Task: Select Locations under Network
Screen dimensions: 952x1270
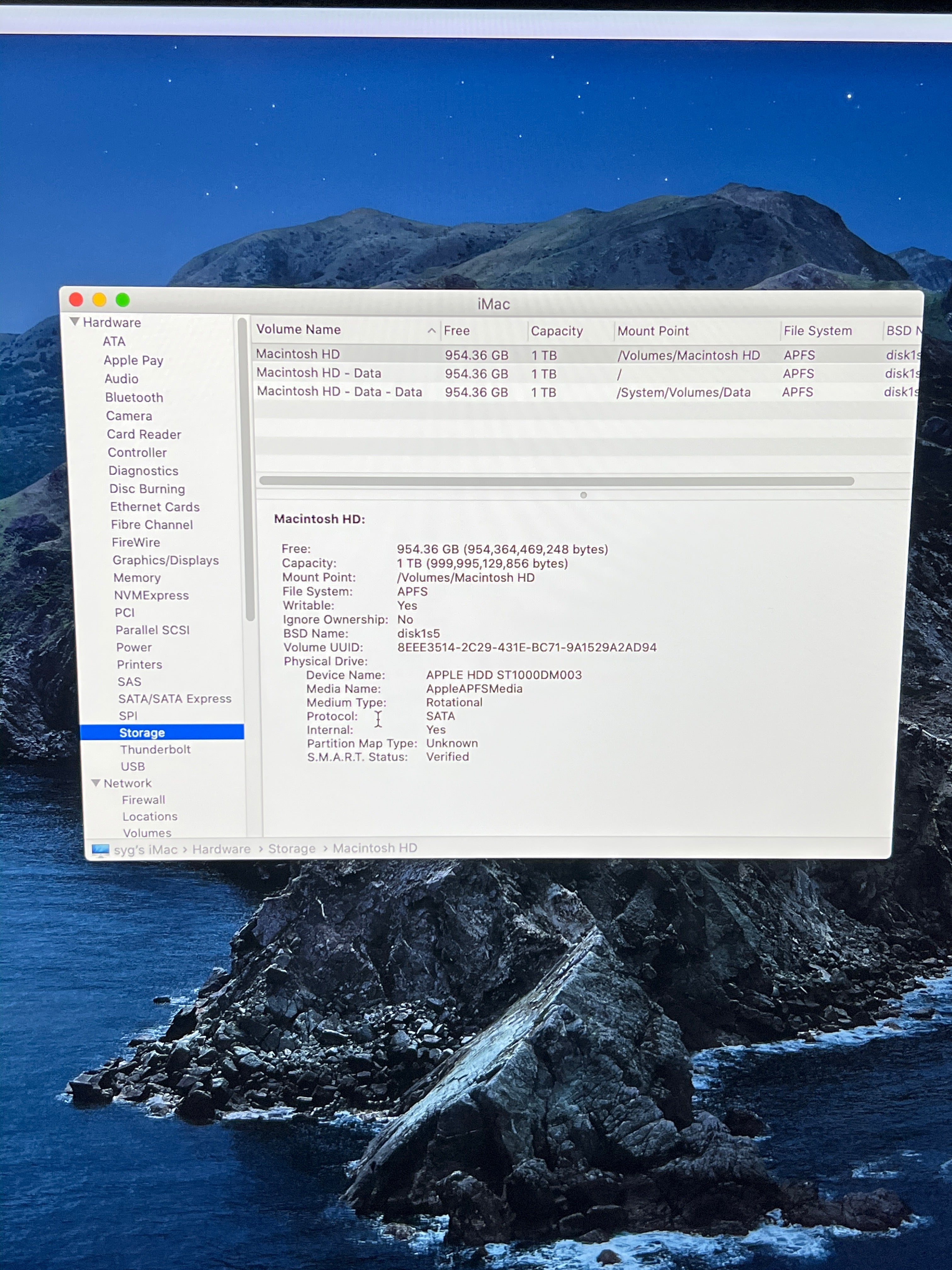Action: pos(150,816)
